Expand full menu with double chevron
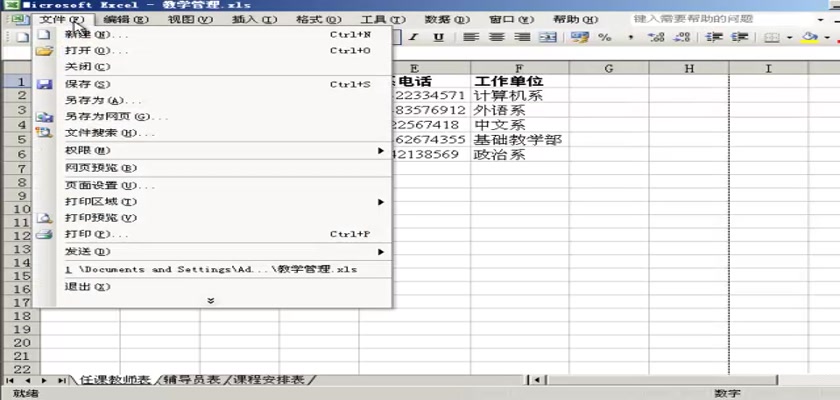The width and height of the screenshot is (840, 400). (x=211, y=301)
